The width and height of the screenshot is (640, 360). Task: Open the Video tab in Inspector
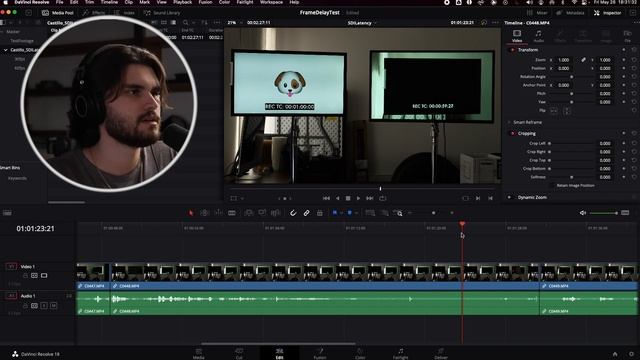click(x=517, y=36)
